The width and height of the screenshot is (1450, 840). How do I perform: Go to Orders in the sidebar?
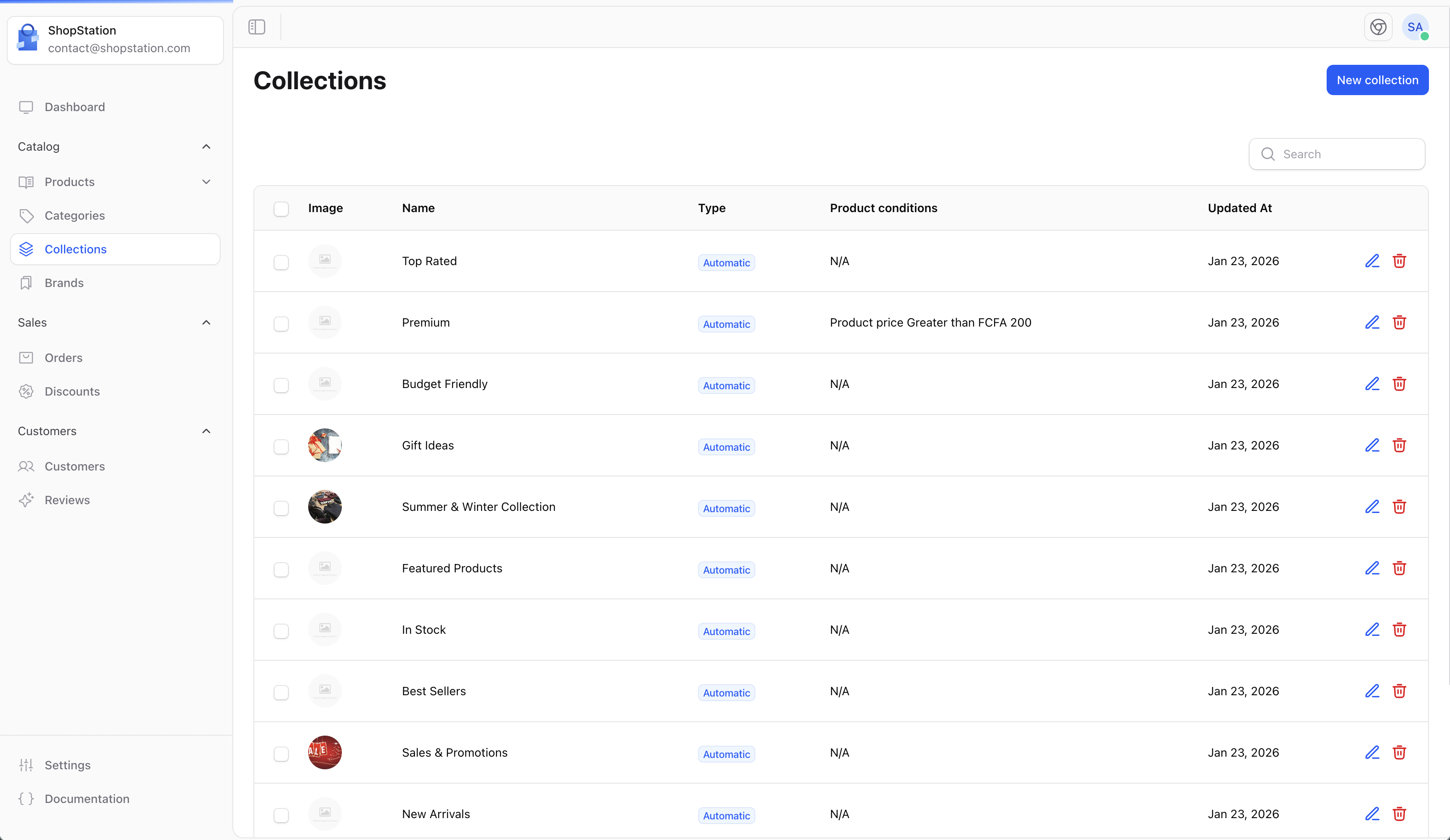click(63, 357)
